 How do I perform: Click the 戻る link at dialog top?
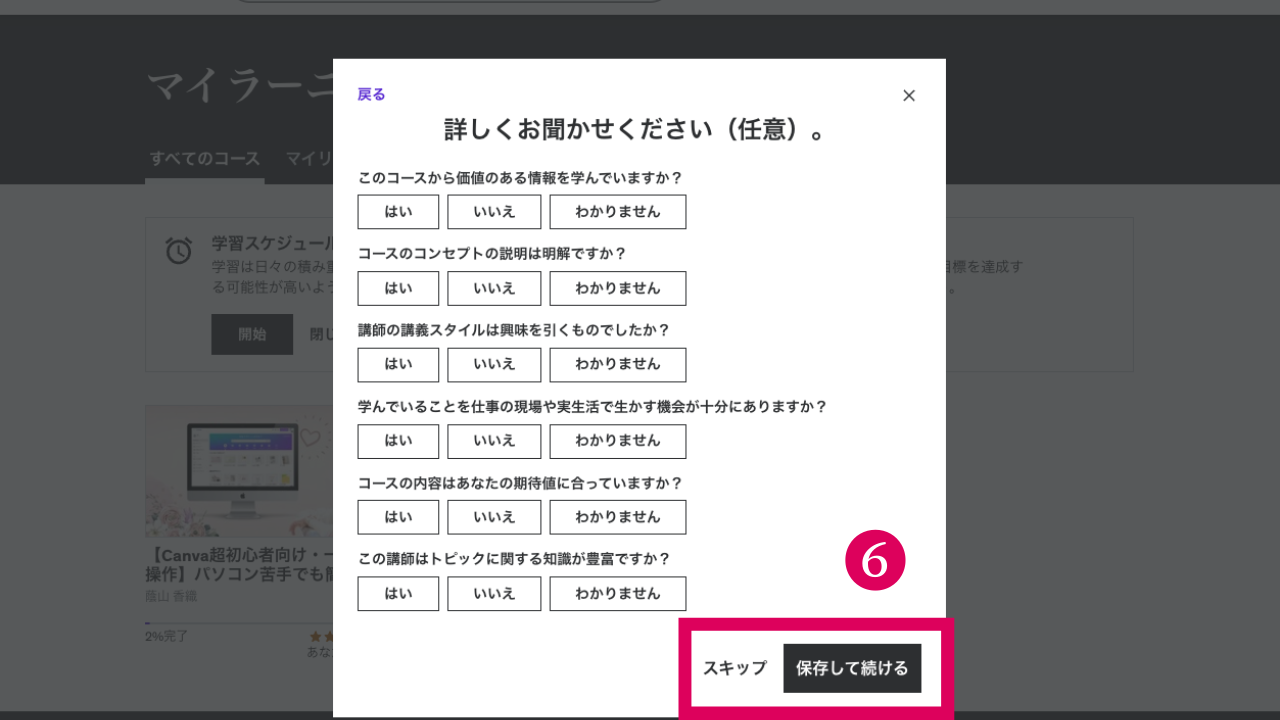[x=370, y=93]
